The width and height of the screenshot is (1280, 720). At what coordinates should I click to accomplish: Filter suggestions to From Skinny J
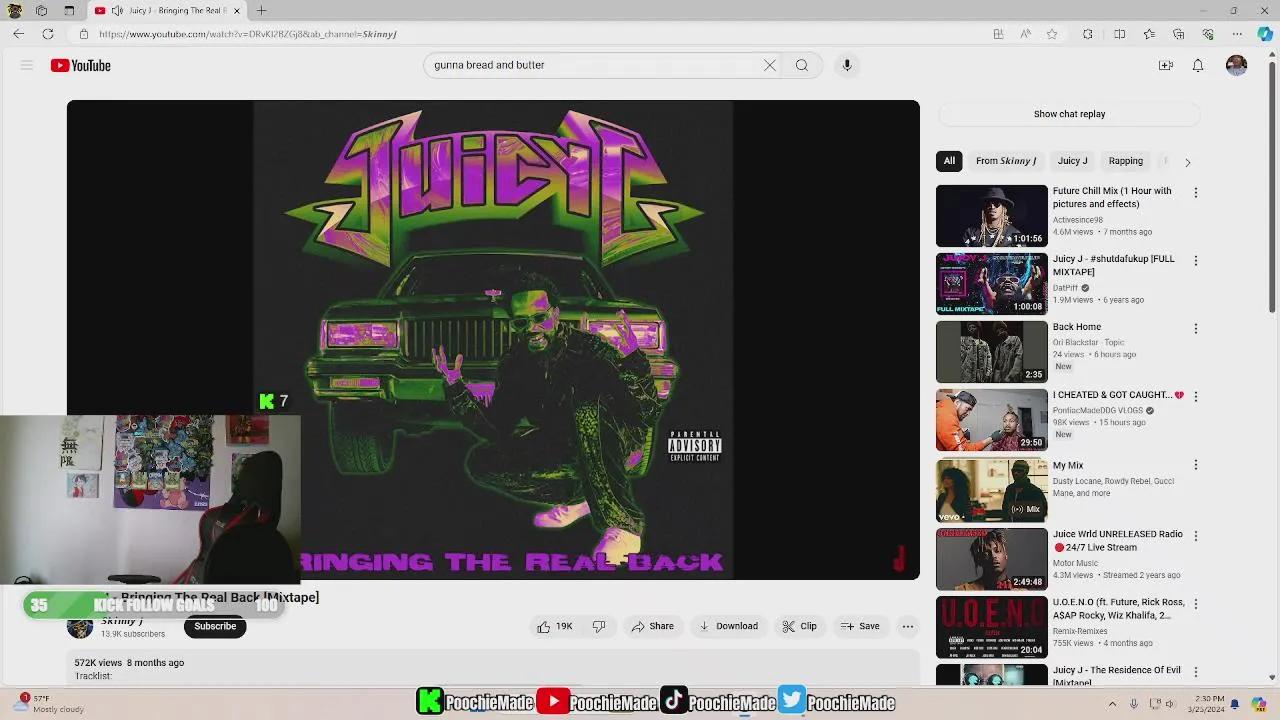coord(1006,161)
